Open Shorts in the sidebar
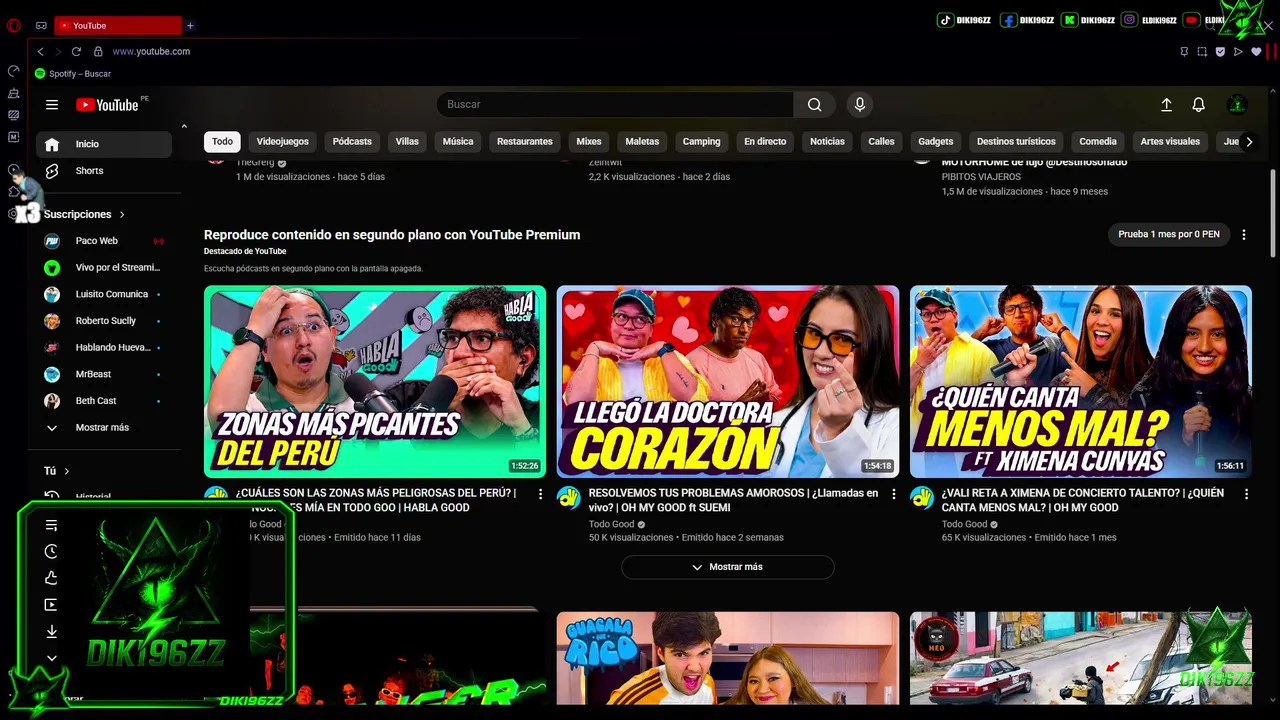 tap(104, 171)
